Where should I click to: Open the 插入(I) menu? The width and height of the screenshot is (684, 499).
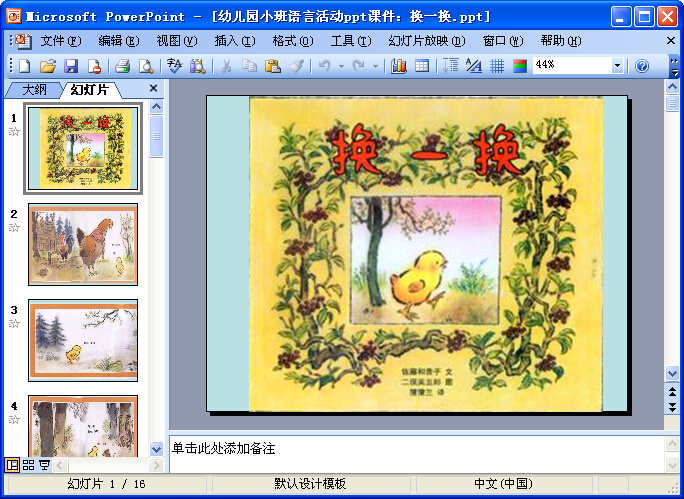(235, 41)
